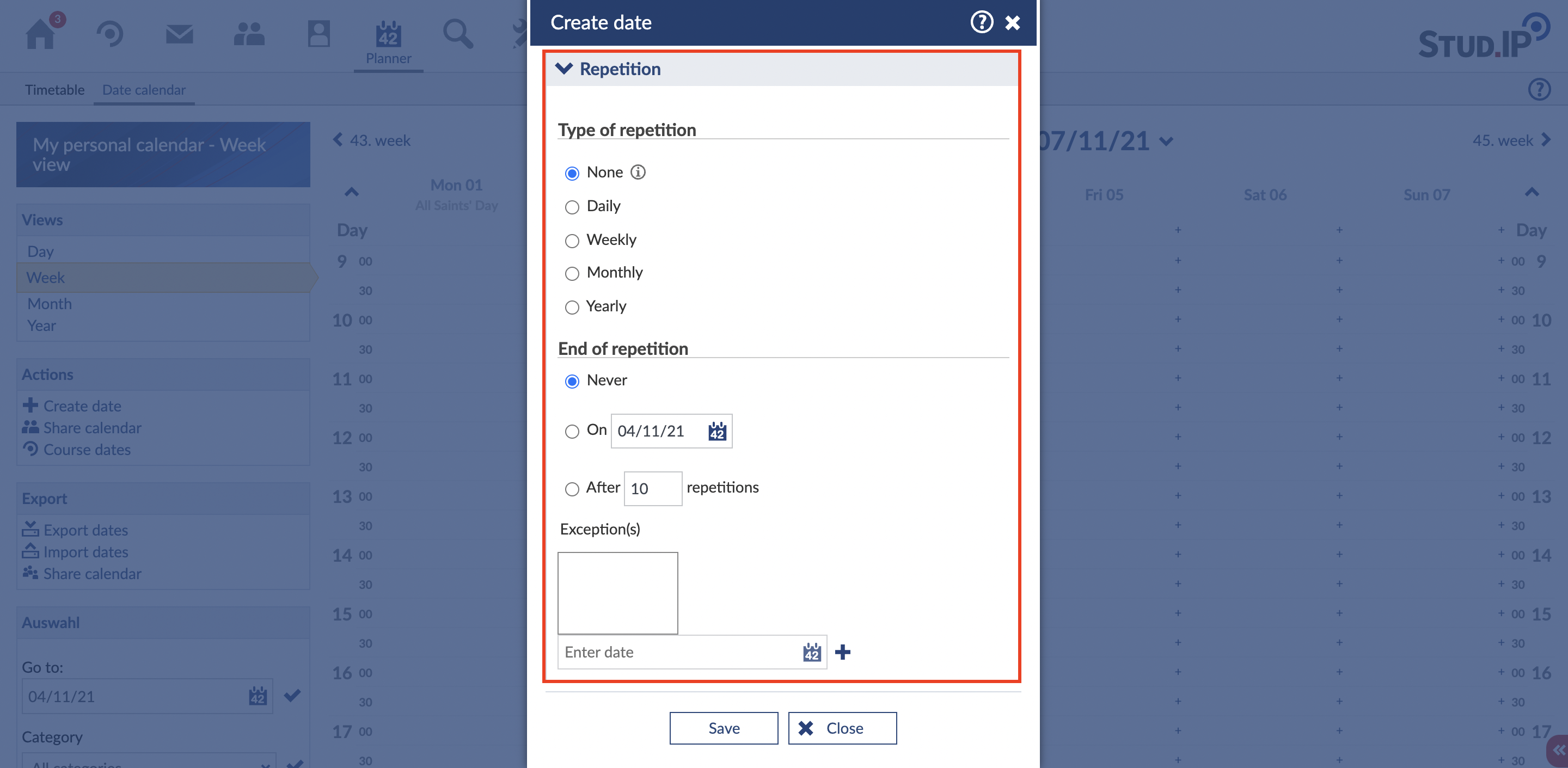Viewport: 1568px width, 768px height.
Task: Click the Enter date exception field
Action: (679, 653)
